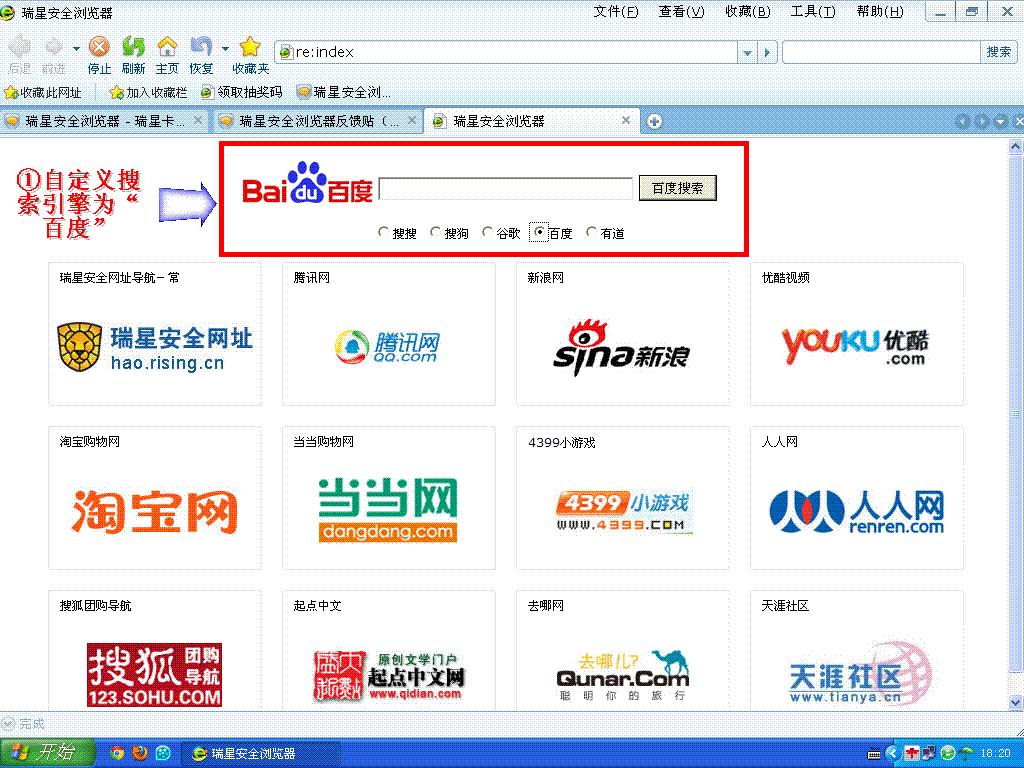Click the toolbar 搜索 button
This screenshot has width=1024, height=768.
[x=999, y=52]
